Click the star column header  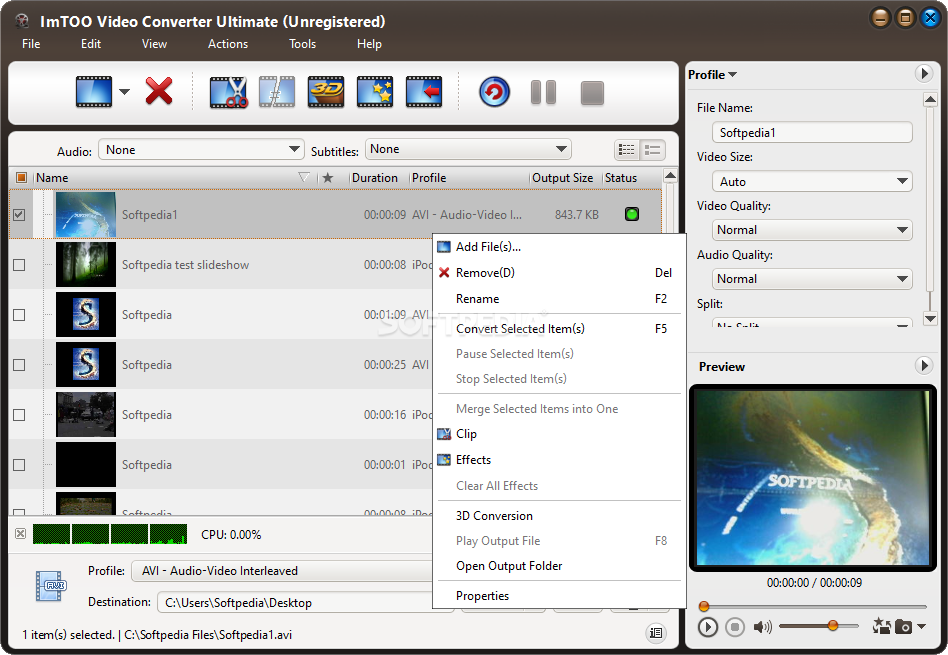[328, 178]
